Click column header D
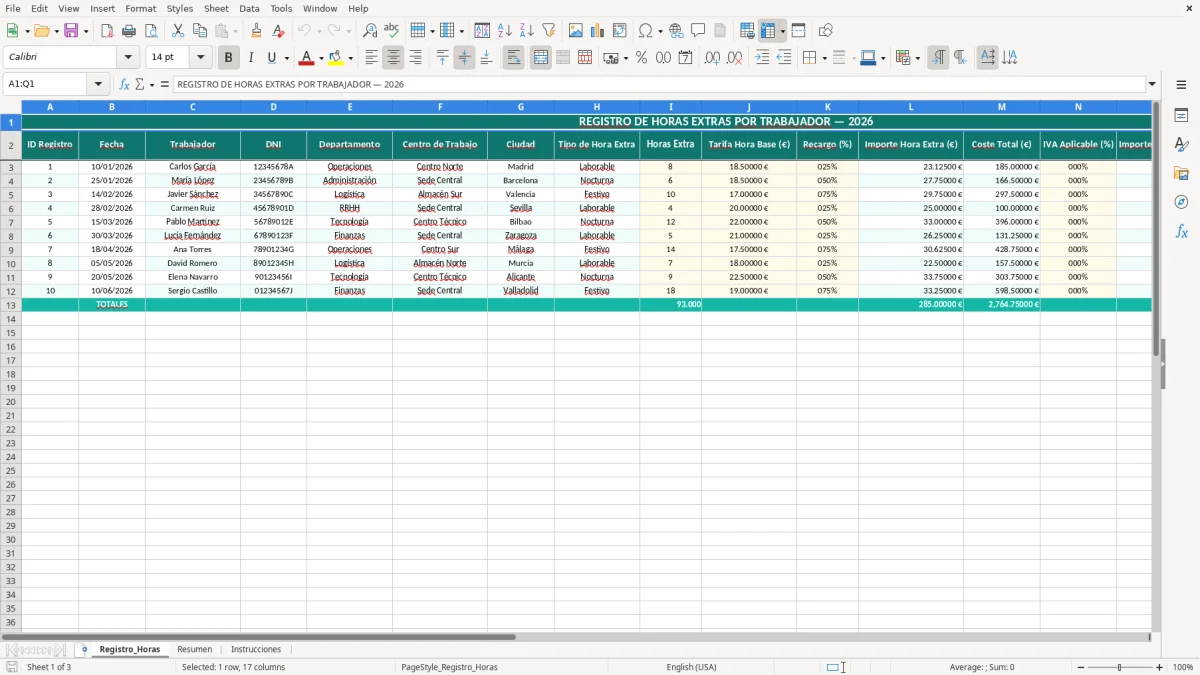The height and width of the screenshot is (675, 1200). coord(273,106)
